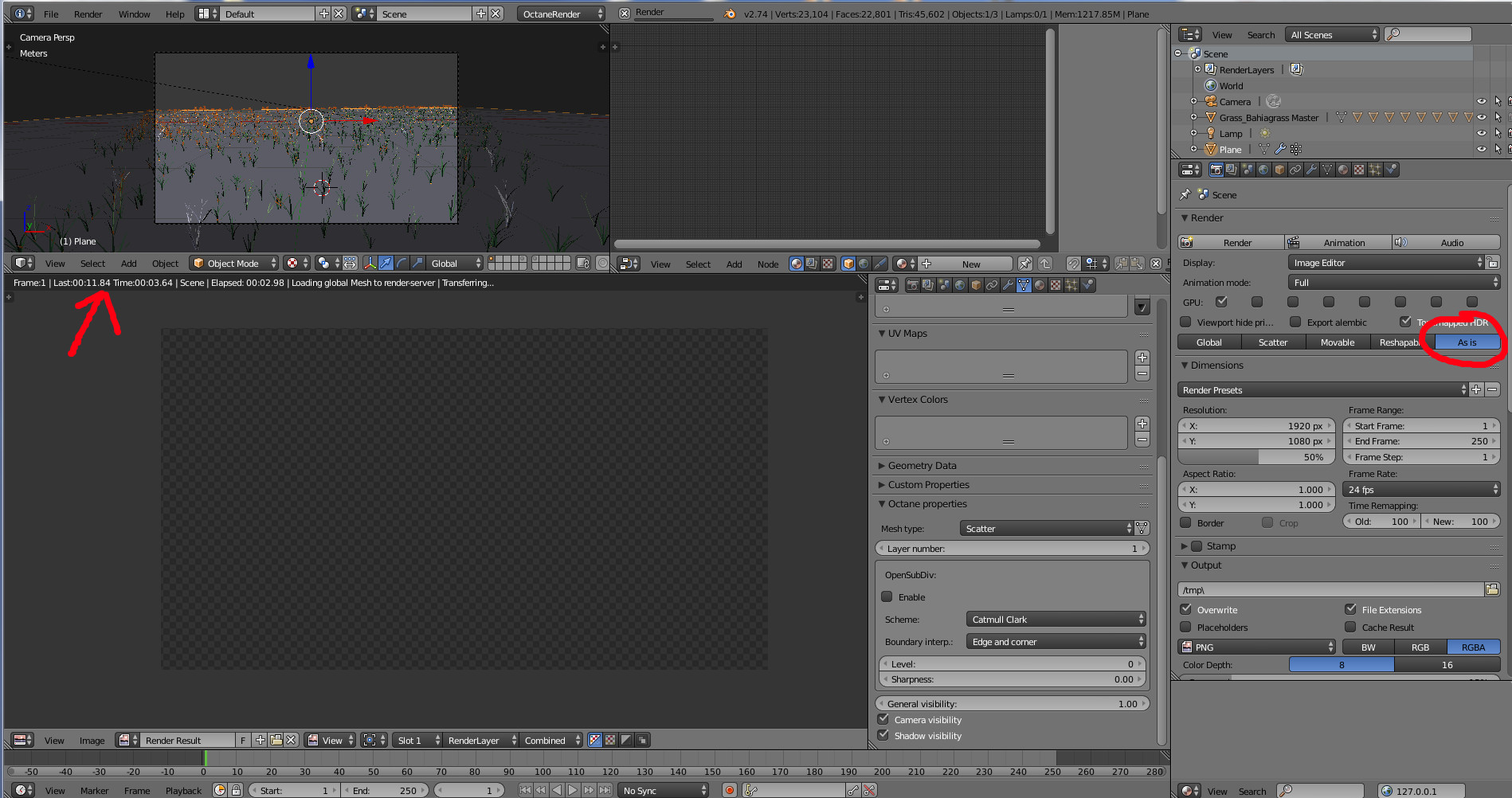Open the Texture properties tab (checker icon)
The height and width of the screenshot is (798, 1512).
point(1359,170)
